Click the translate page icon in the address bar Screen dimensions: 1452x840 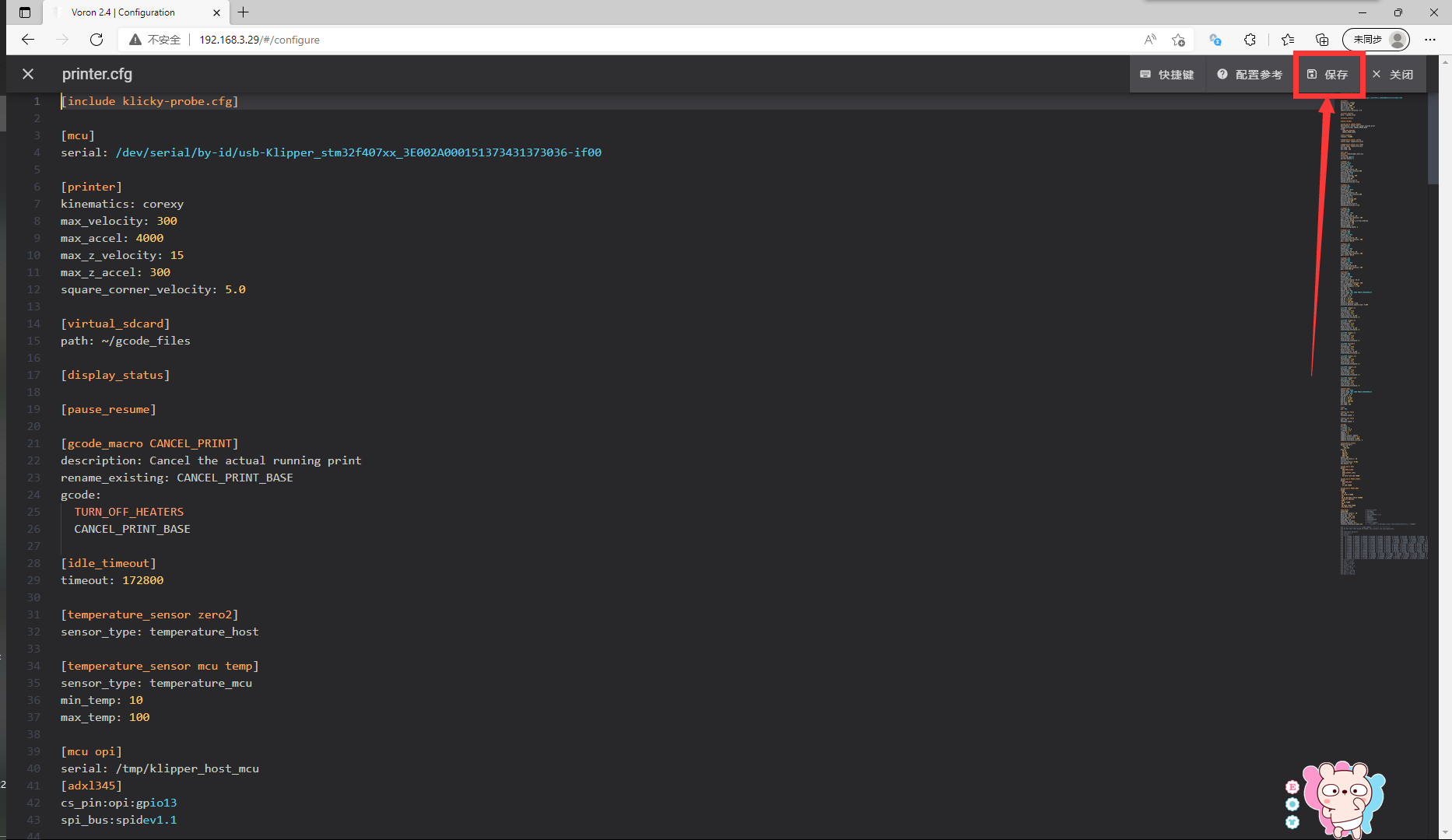click(x=1215, y=40)
